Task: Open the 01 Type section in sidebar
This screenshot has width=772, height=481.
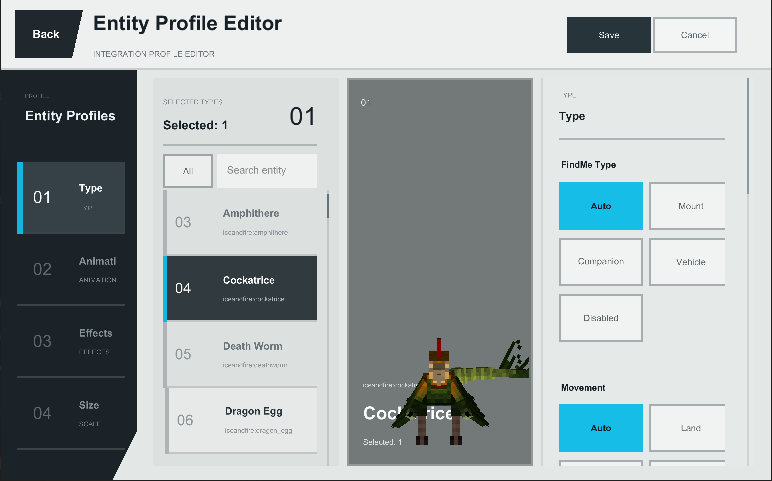Action: point(71,198)
